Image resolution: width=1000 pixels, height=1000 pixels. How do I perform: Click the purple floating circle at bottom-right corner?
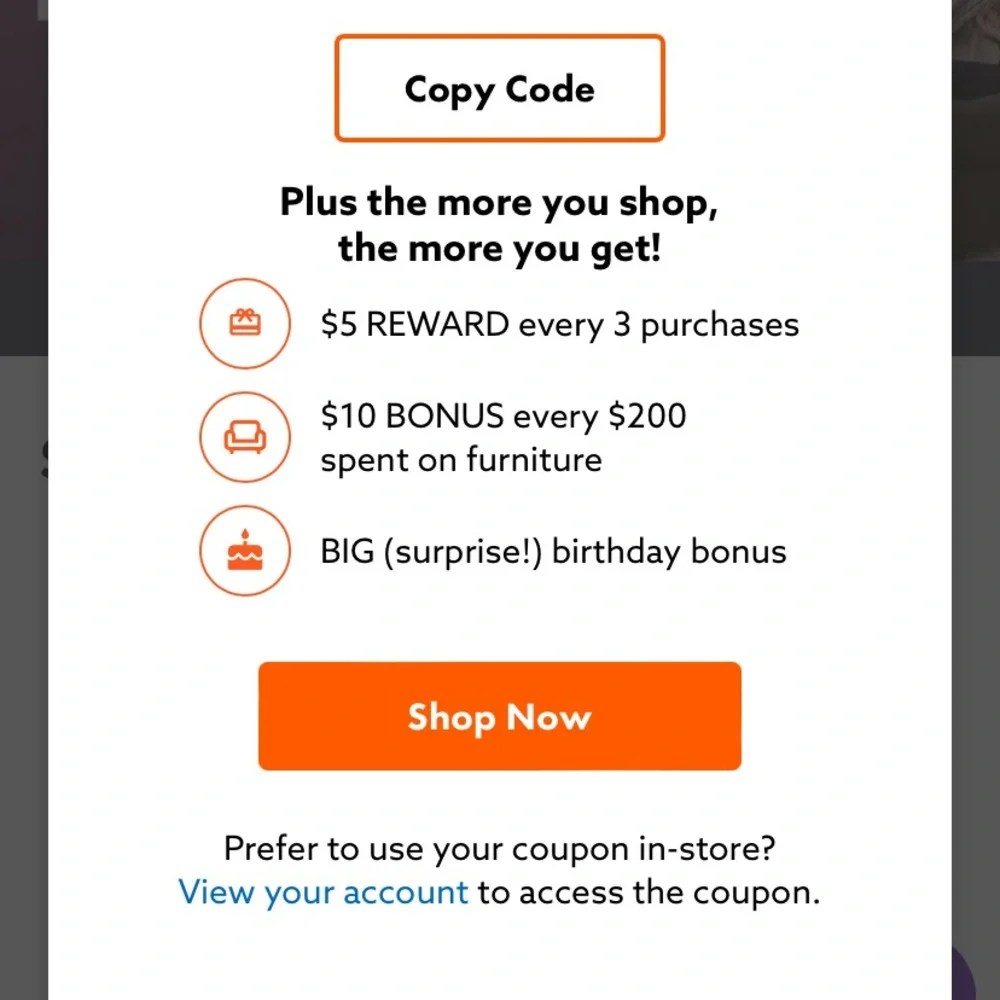964,975
